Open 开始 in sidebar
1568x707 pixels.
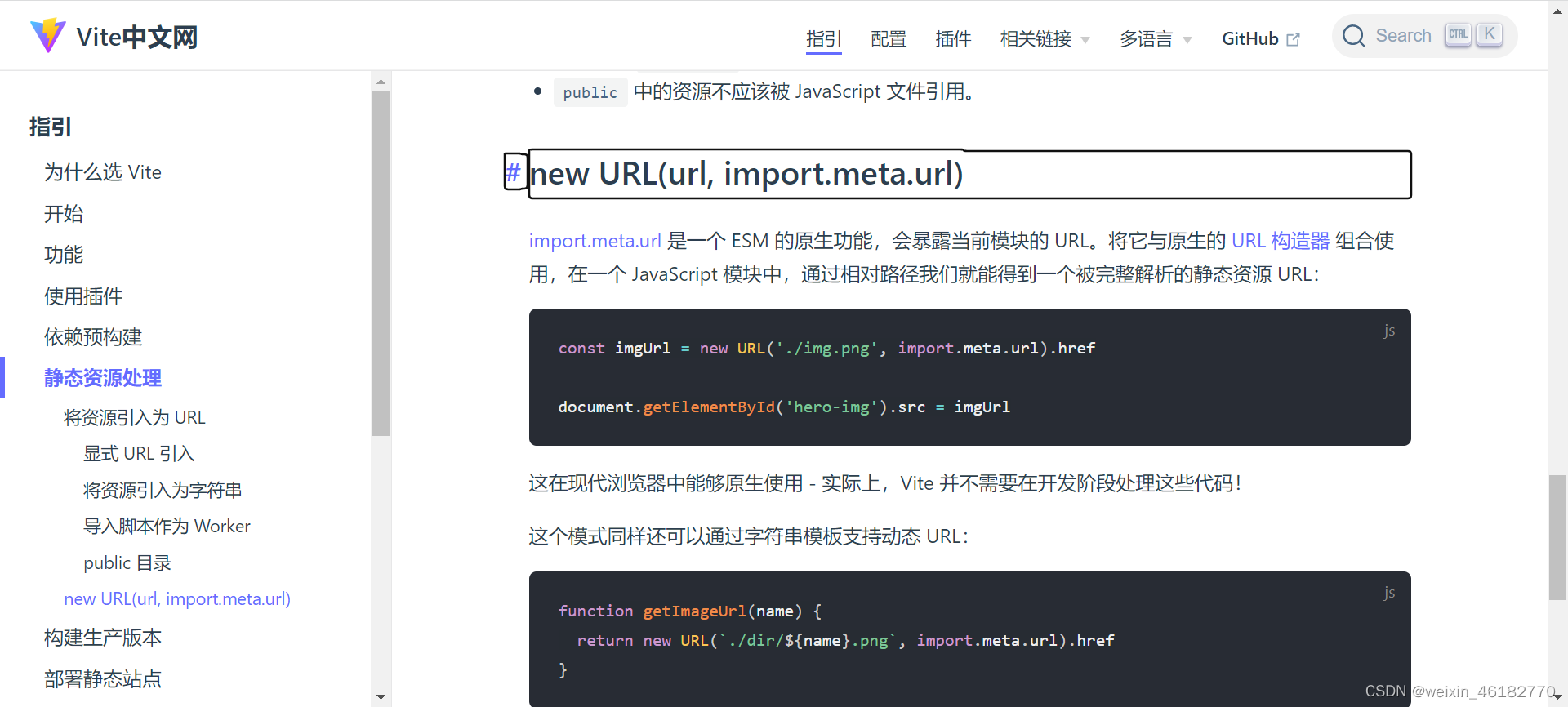point(64,214)
